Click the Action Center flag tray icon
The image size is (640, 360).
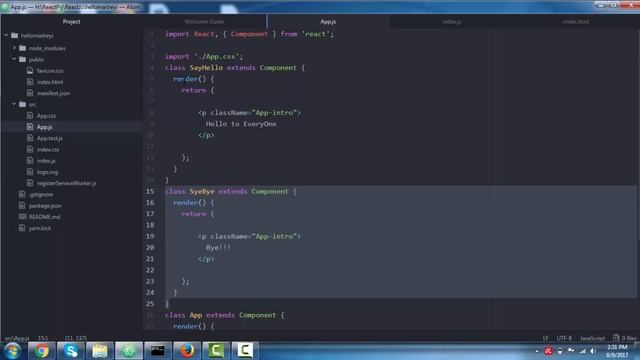point(571,351)
